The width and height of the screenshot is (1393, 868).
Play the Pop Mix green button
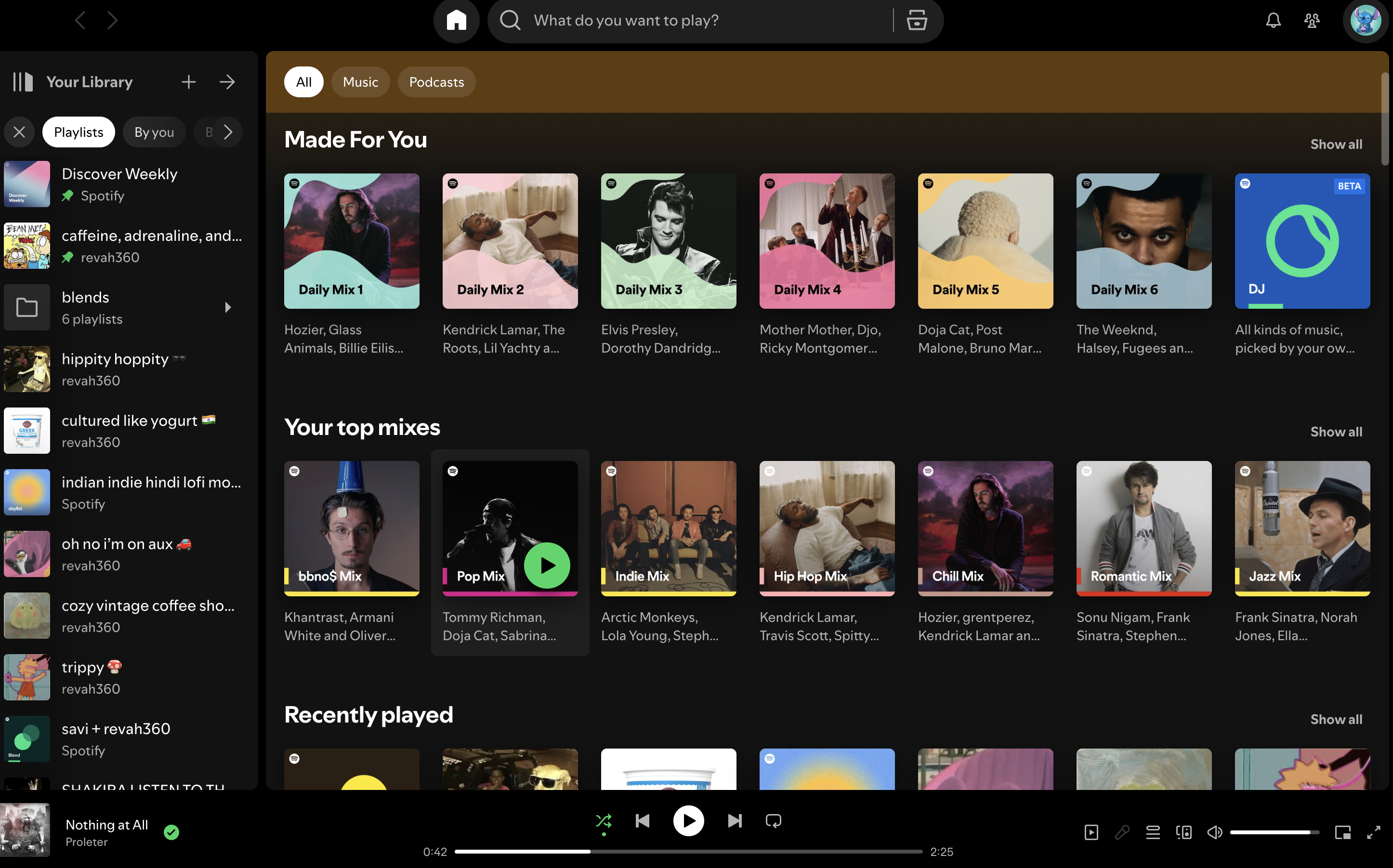547,566
